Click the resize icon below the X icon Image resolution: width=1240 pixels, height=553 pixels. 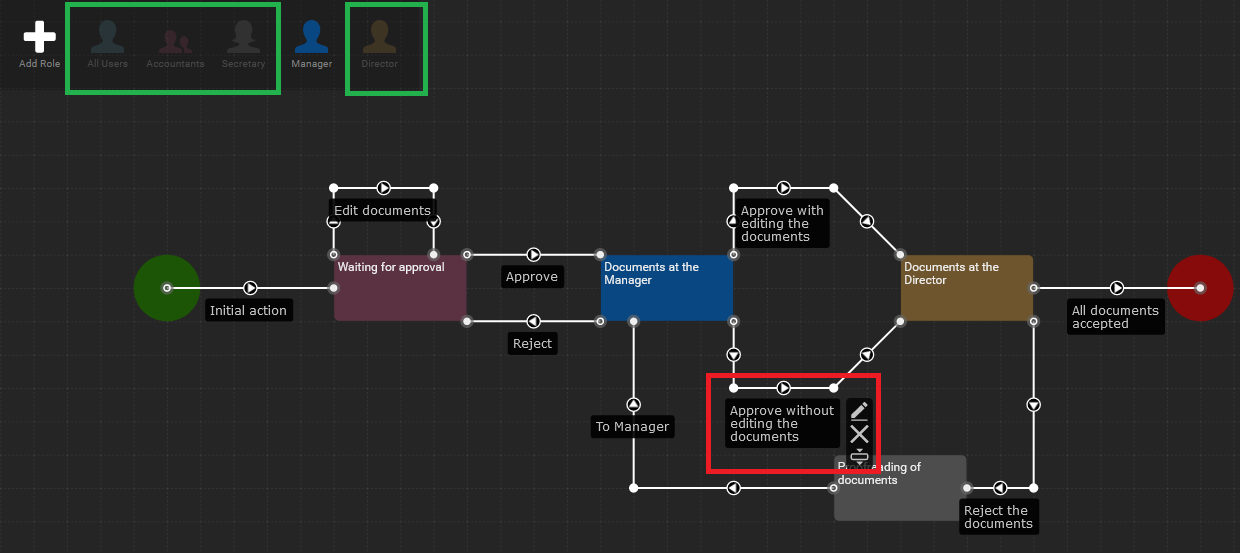859,455
